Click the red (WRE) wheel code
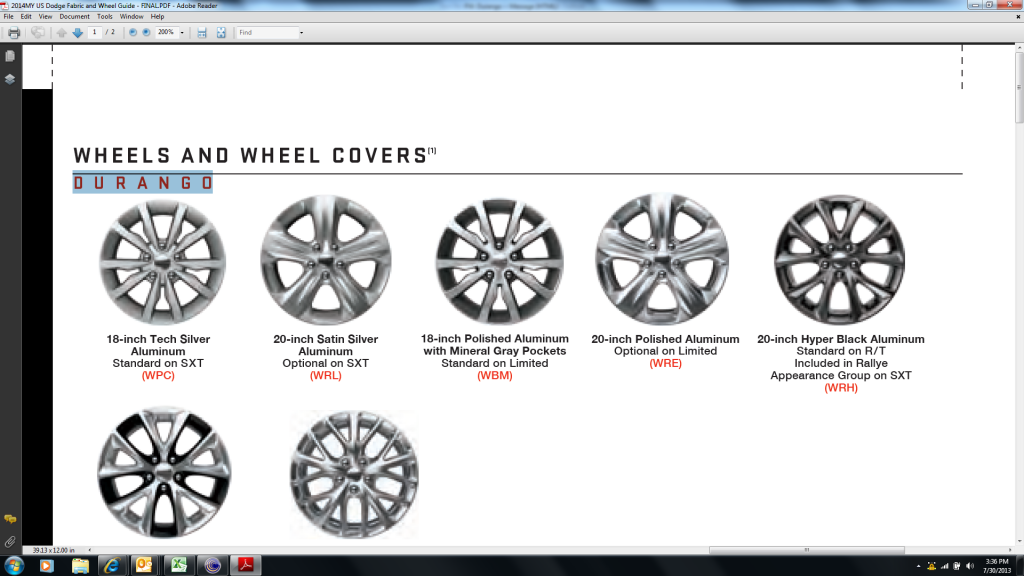Image resolution: width=1024 pixels, height=576 pixels. pos(665,363)
